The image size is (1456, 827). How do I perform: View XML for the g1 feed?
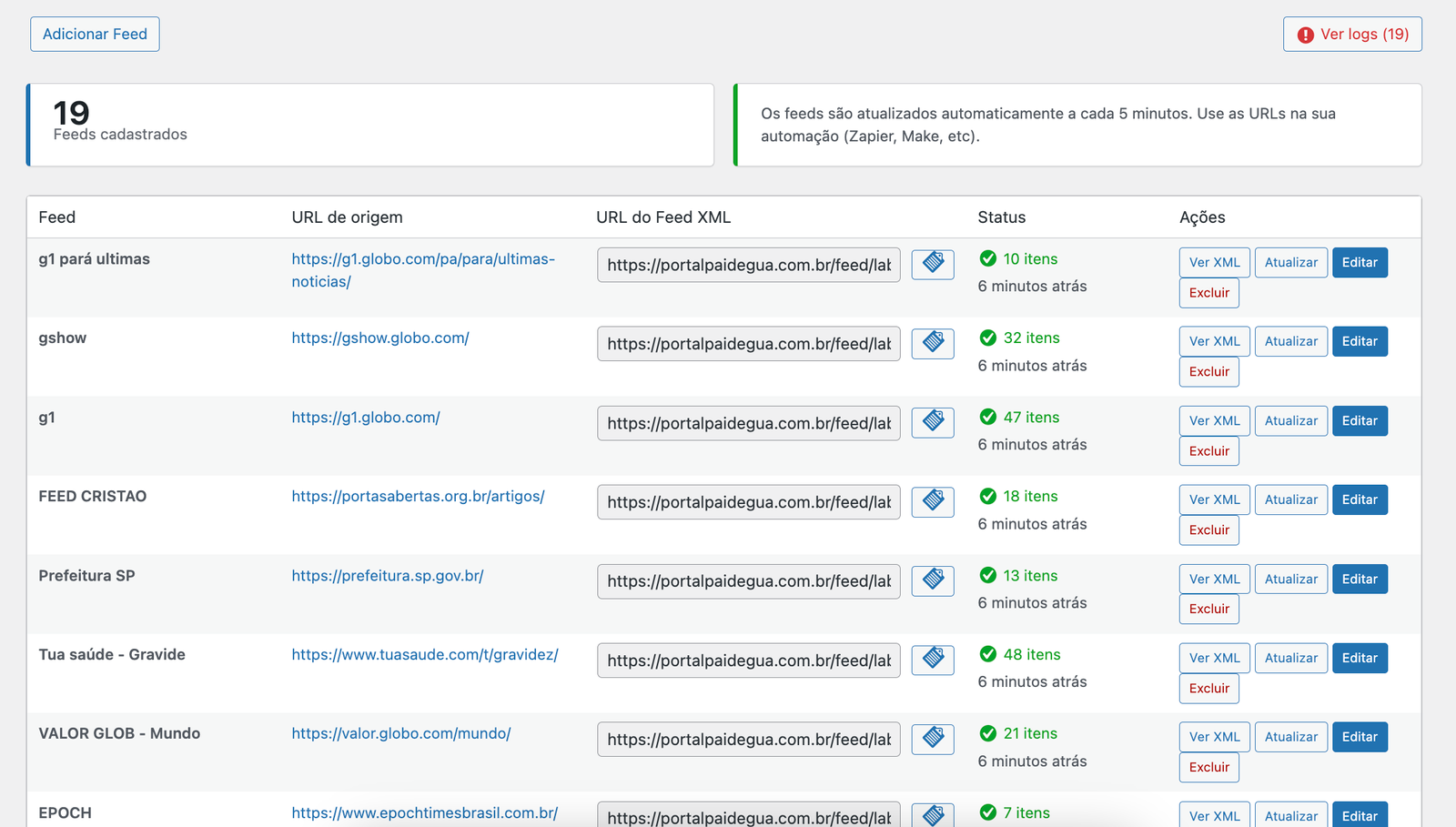(1214, 420)
